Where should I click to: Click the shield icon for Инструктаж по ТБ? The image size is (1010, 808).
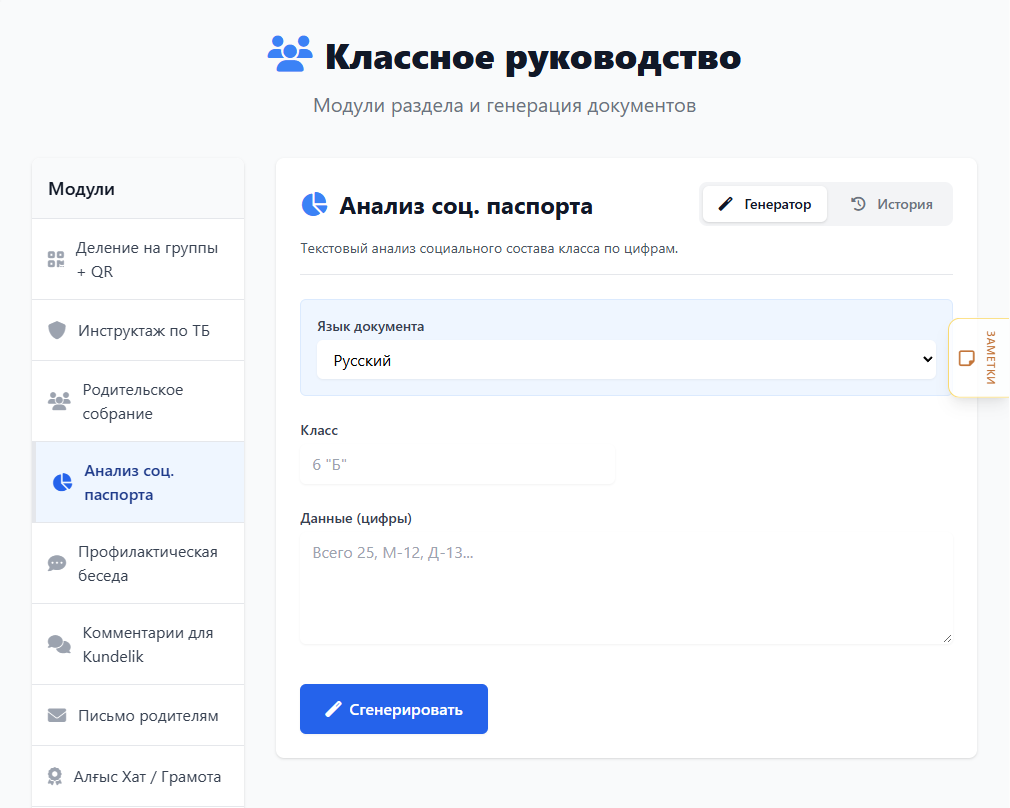point(57,331)
